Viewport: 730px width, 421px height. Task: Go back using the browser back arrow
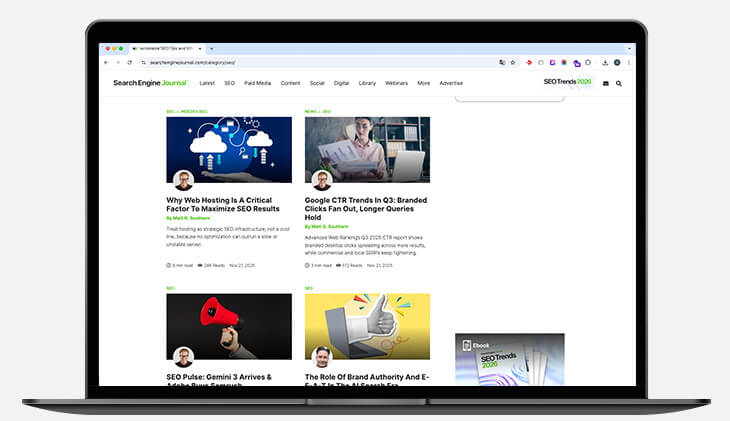tap(107, 62)
